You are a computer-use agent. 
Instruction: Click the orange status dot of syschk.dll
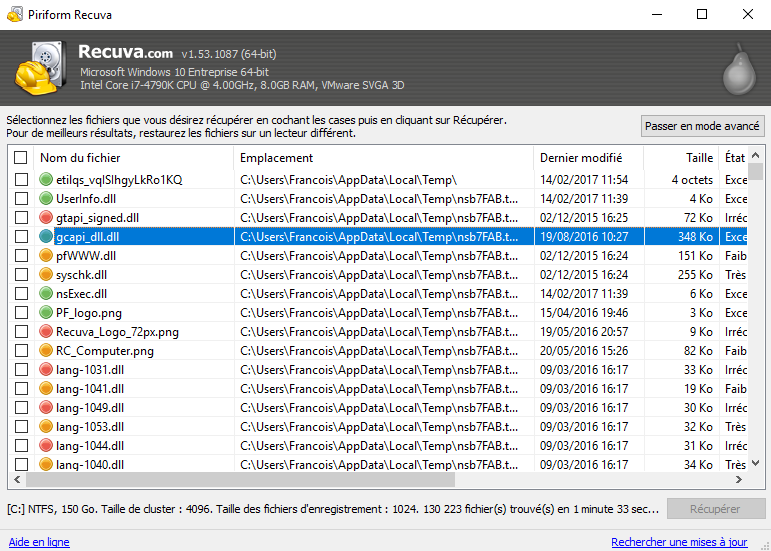pyautogui.click(x=46, y=274)
